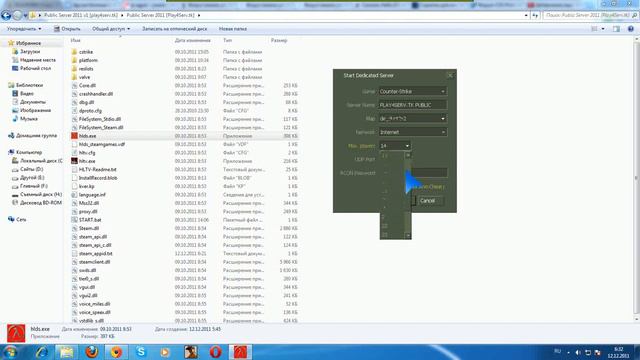Click the RU language indicator

558,351
